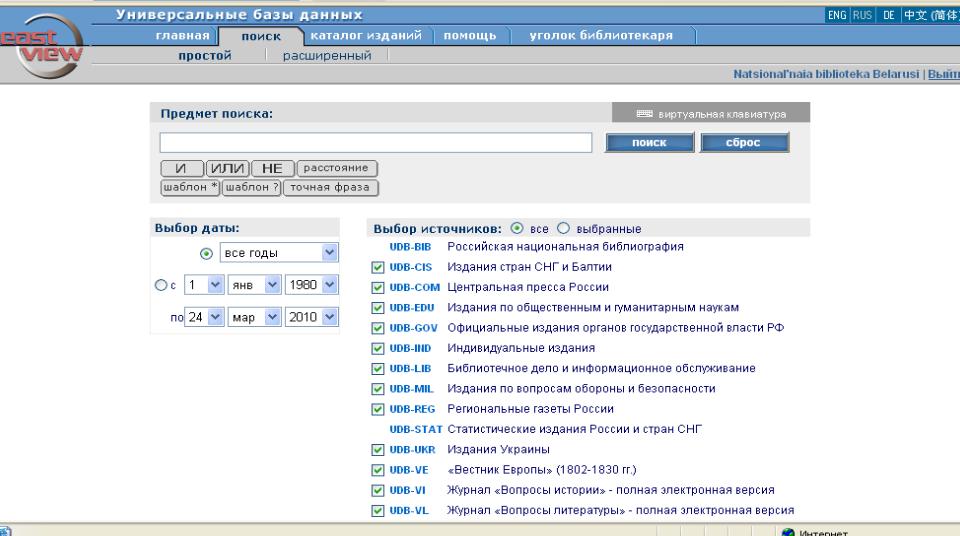Click 'Издания Украины' description text

498,450
